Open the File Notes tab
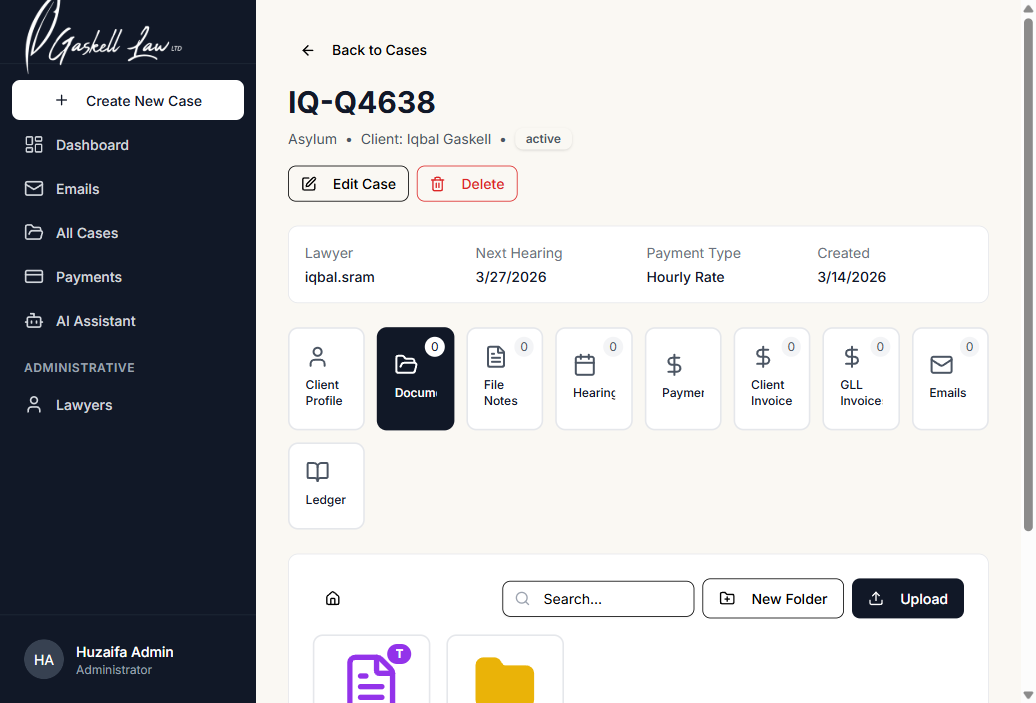This screenshot has width=1036, height=703. click(504, 378)
